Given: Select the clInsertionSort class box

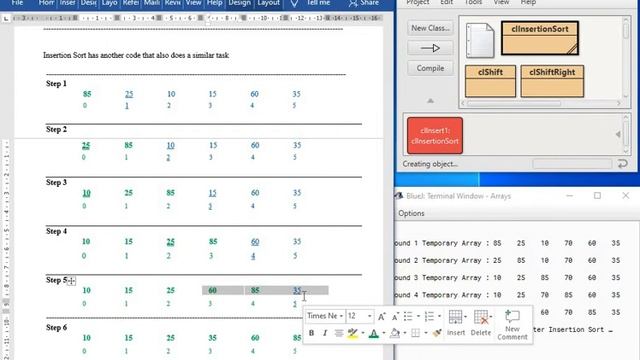Looking at the screenshot, I should point(540,38).
